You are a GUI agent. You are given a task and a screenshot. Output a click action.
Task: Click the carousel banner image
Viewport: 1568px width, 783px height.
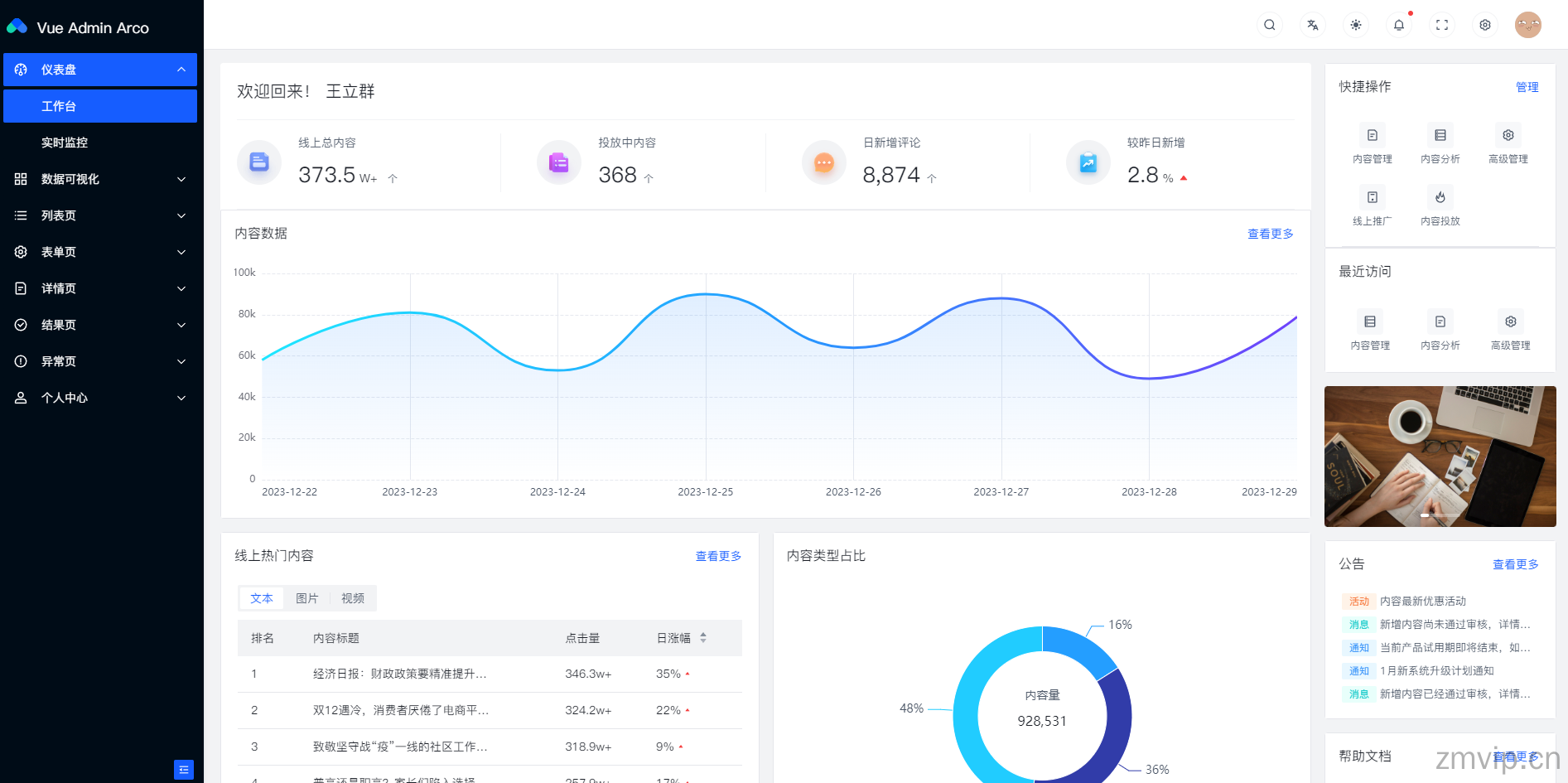(x=1440, y=457)
